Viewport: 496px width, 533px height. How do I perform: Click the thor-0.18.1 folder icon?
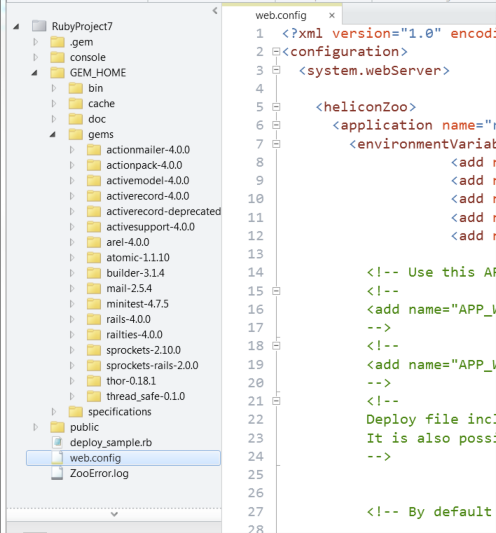[94, 381]
